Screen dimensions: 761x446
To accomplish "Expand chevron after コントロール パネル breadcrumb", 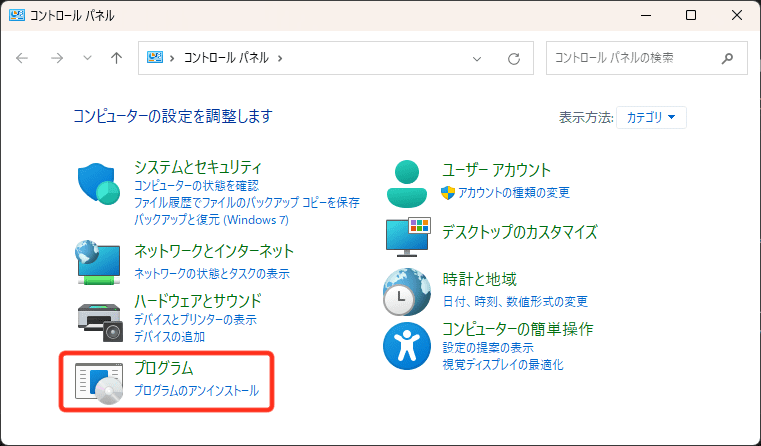I will (x=280, y=58).
